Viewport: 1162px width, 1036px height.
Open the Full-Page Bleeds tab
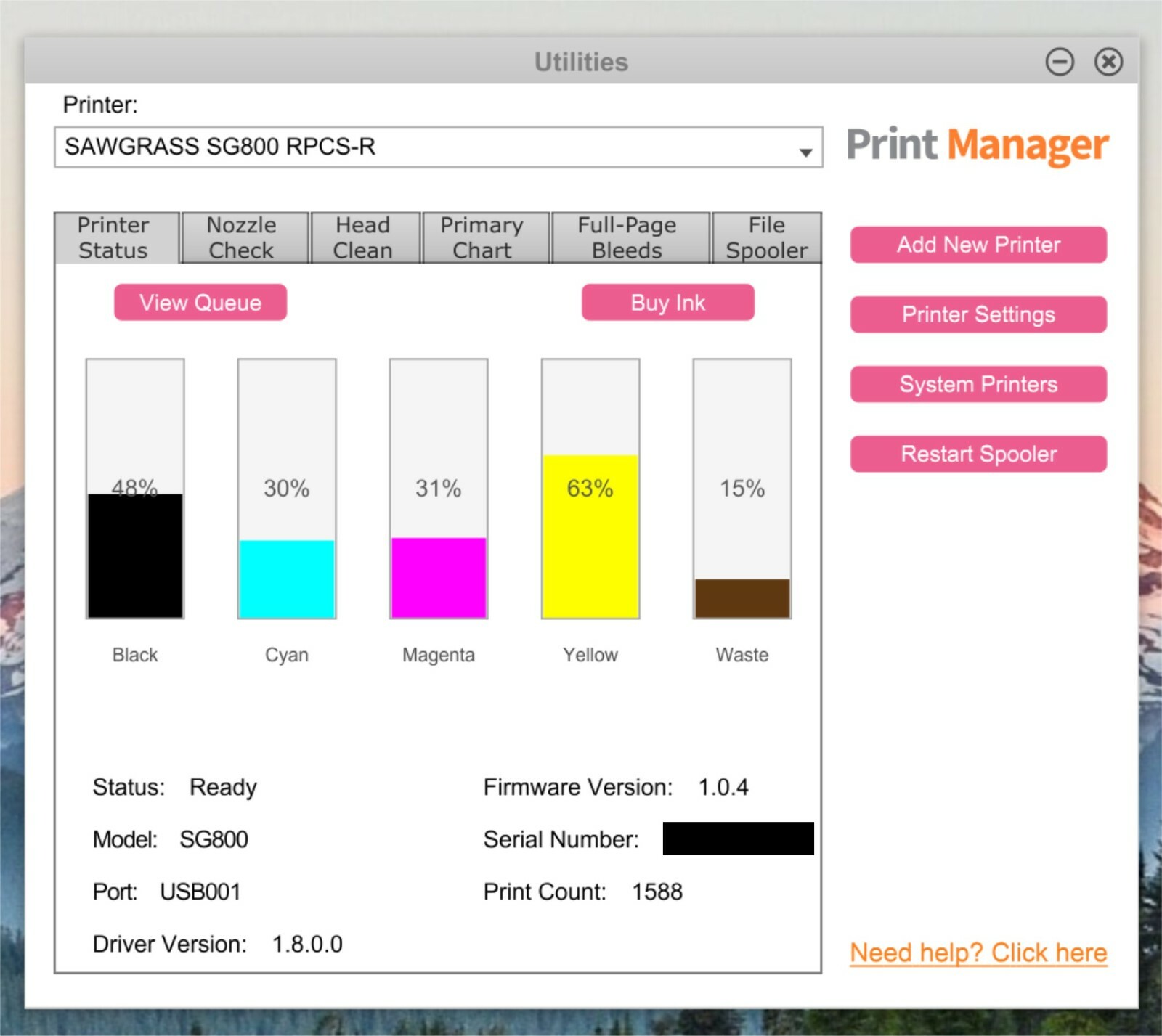pyautogui.click(x=630, y=237)
